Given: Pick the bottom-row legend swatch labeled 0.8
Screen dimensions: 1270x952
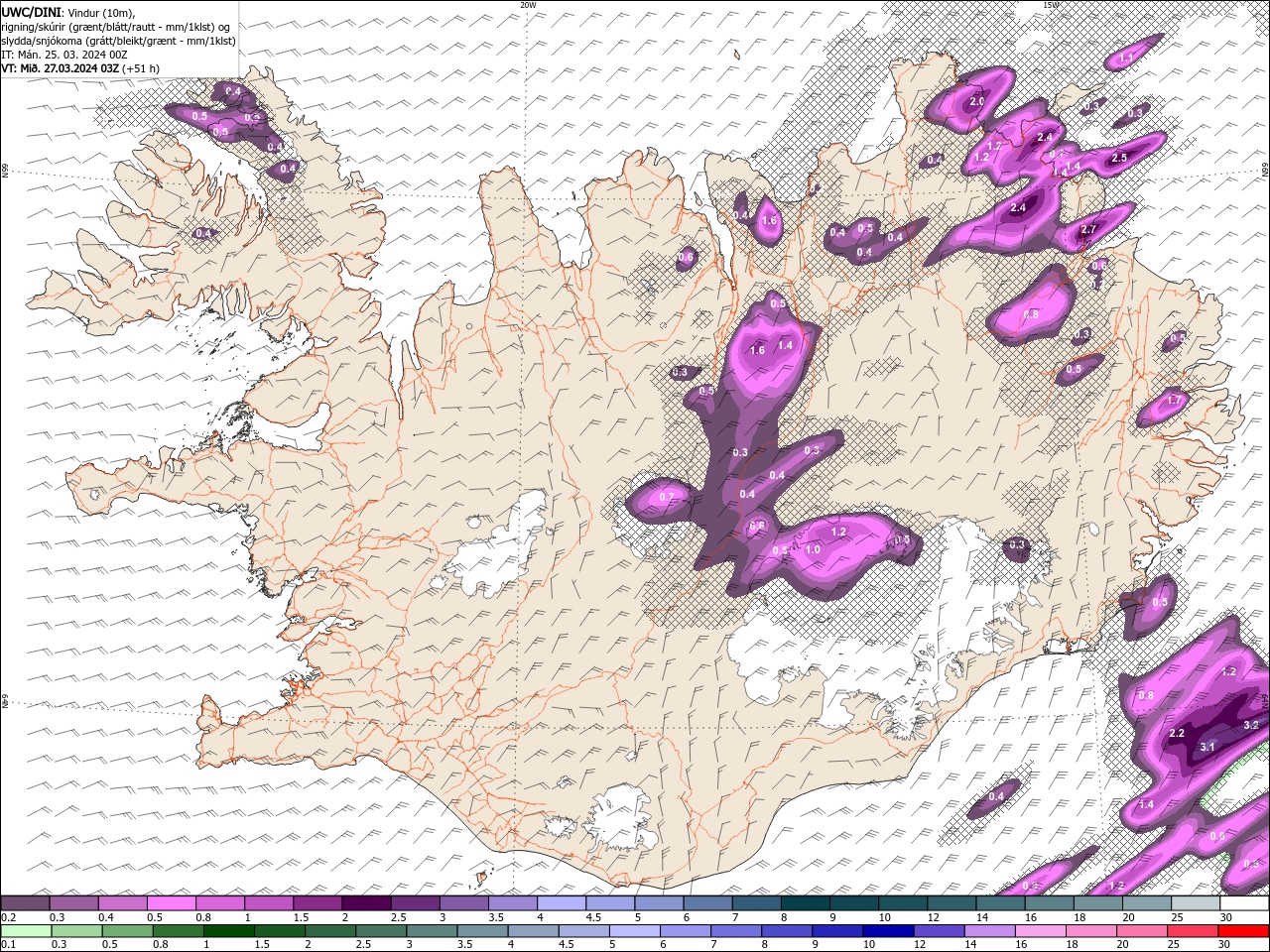Looking at the screenshot, I should pyautogui.click(x=178, y=931).
